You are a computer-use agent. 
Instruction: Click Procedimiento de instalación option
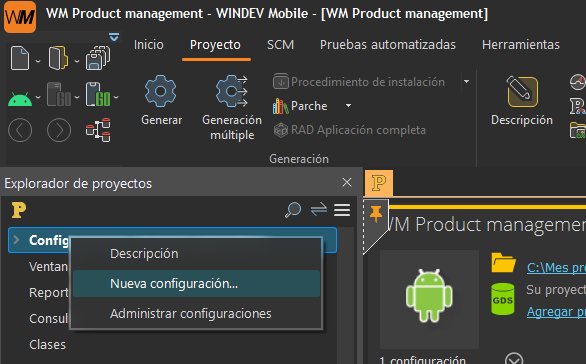(x=359, y=82)
